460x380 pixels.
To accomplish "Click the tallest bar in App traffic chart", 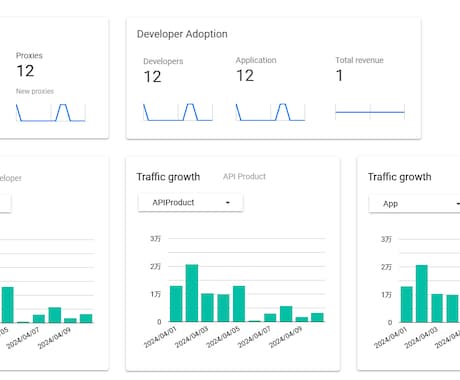I will 422,294.
